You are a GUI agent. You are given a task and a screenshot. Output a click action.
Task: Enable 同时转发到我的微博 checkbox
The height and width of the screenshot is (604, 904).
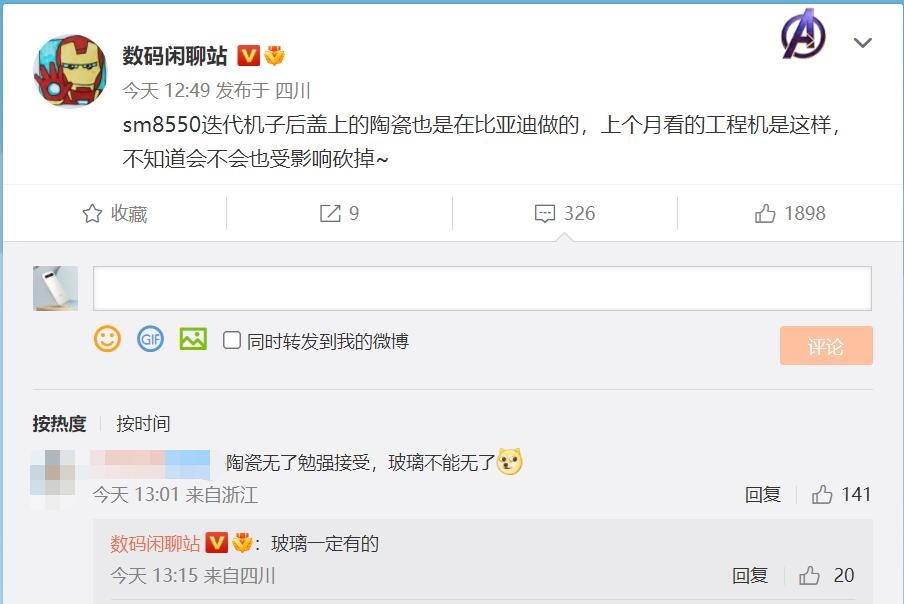click(232, 340)
